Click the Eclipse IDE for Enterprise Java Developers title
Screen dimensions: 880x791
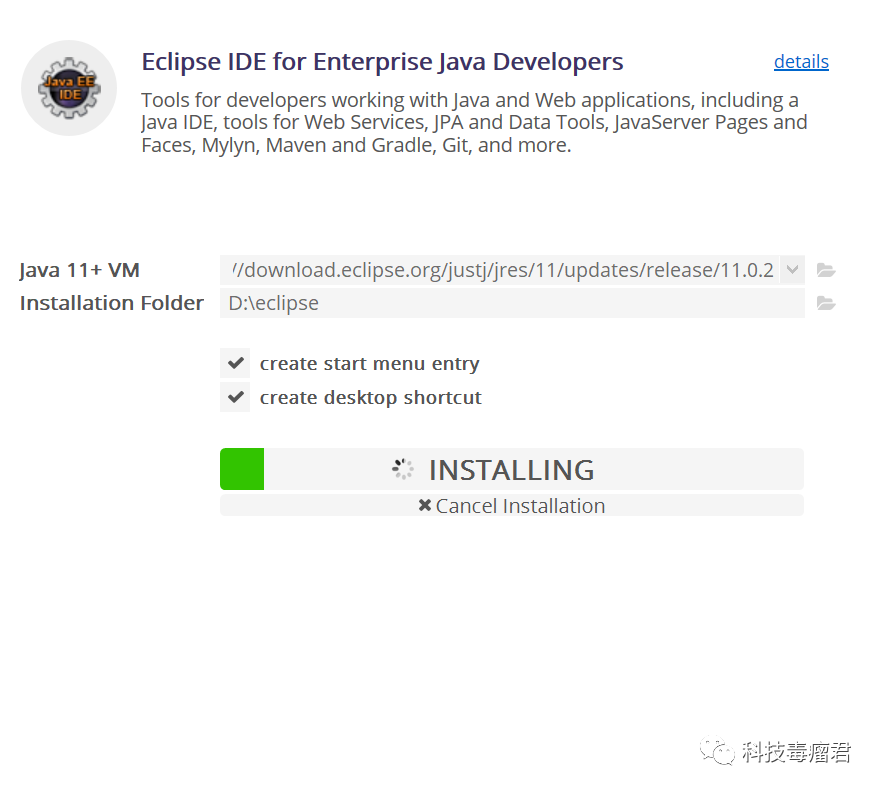[x=382, y=62]
